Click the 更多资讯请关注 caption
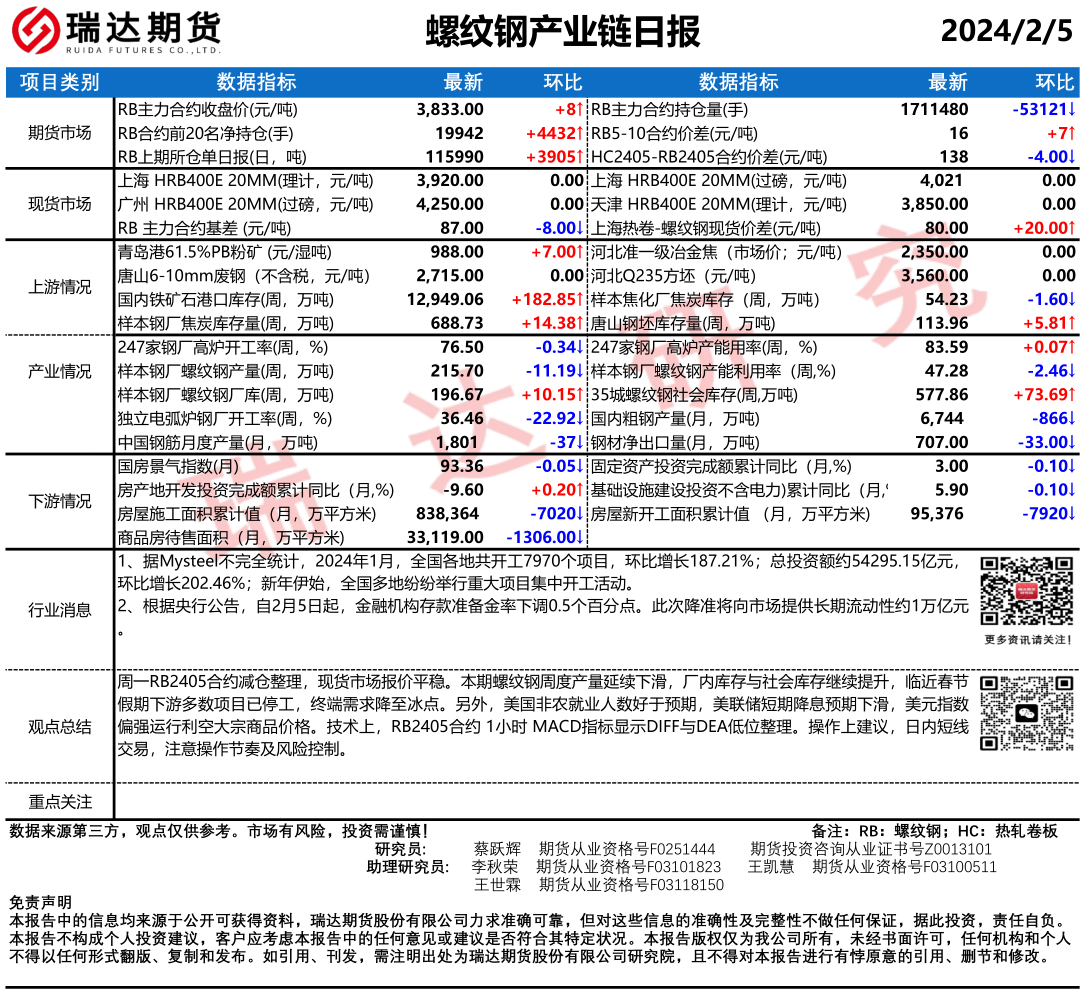The width and height of the screenshot is (1084, 993). [x=1028, y=640]
